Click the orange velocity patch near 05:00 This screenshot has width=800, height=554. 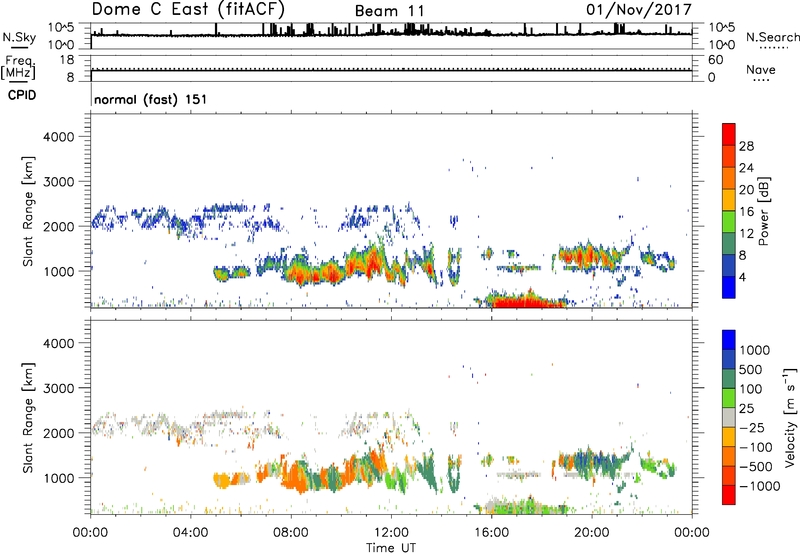222,481
